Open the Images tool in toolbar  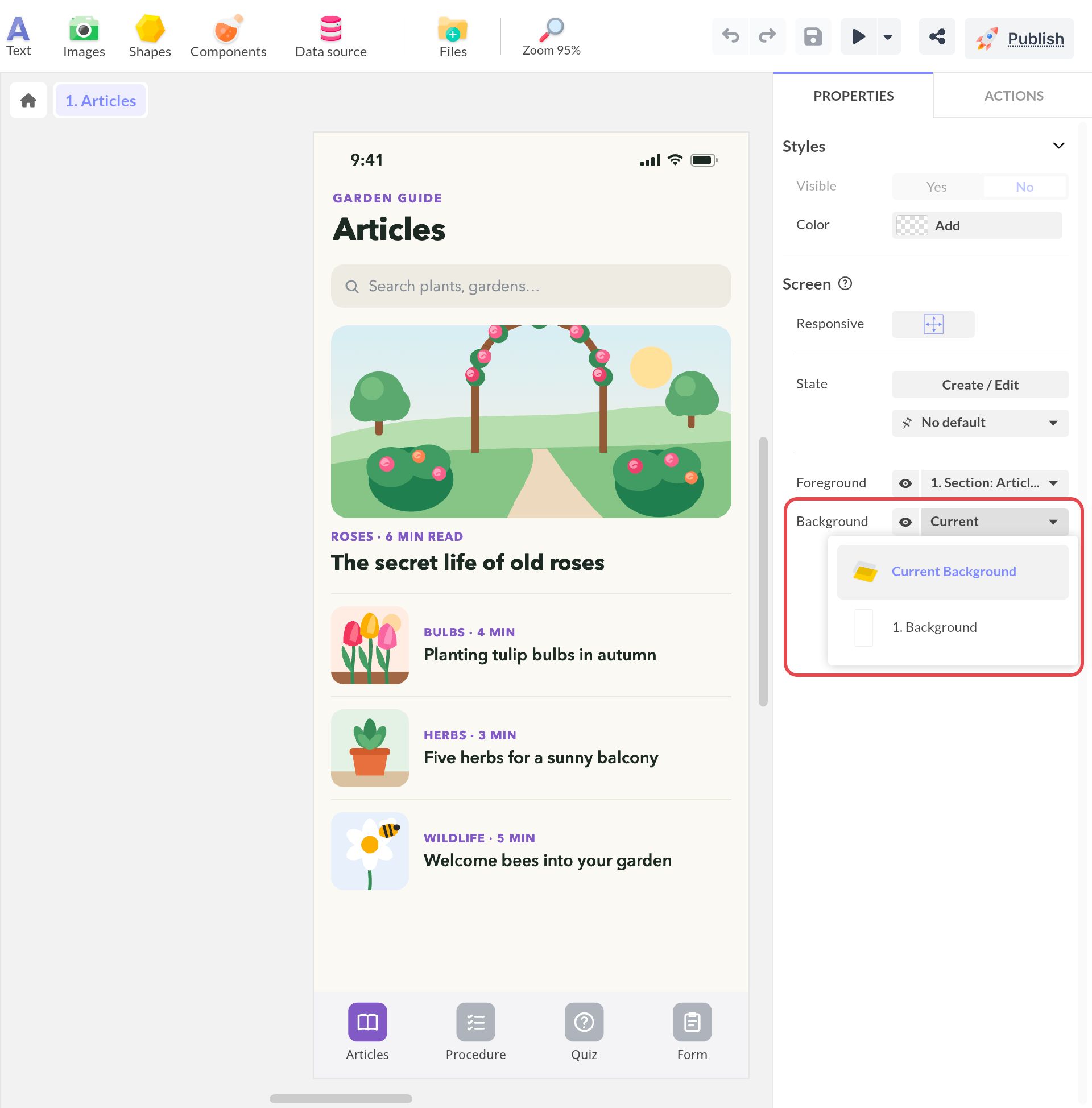click(x=84, y=38)
